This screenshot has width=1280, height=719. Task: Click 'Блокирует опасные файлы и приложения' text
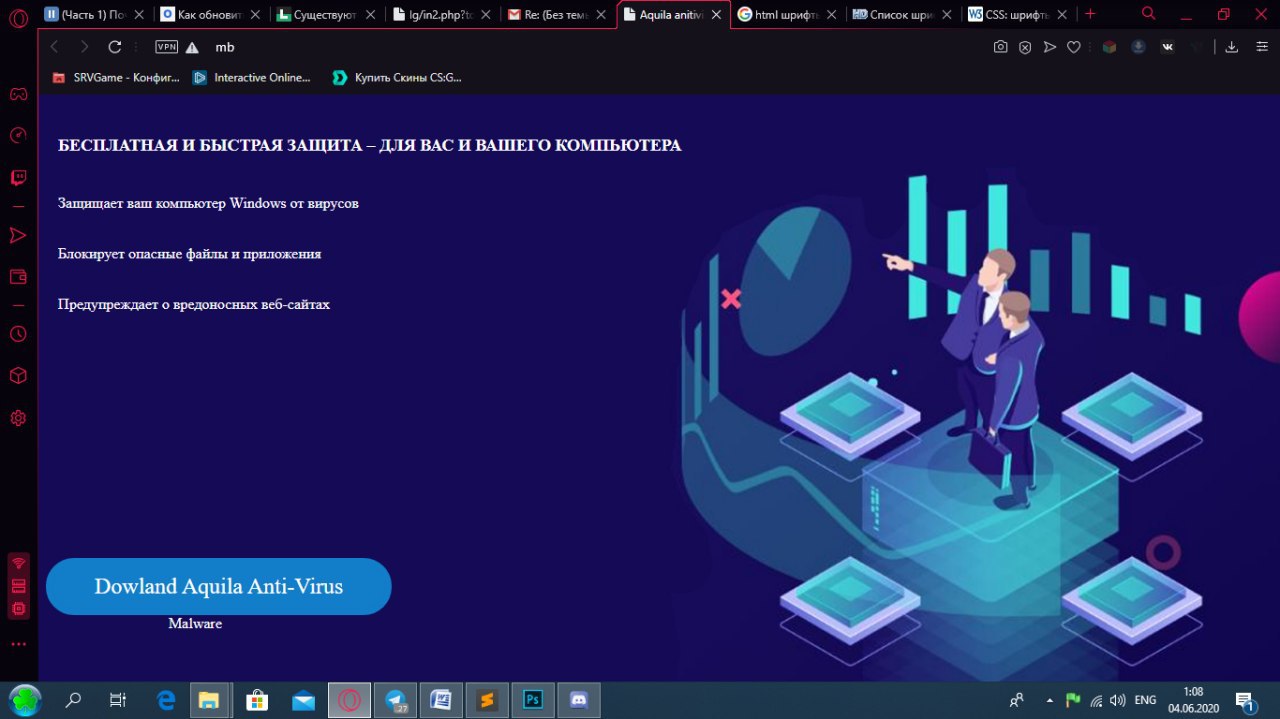[189, 254]
